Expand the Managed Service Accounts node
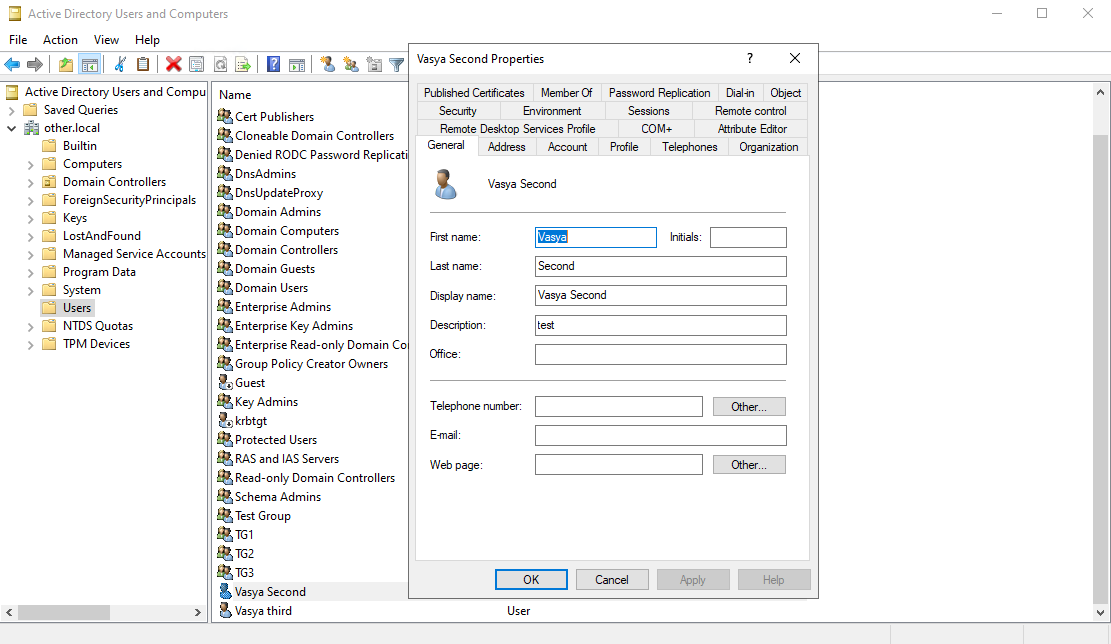 pyautogui.click(x=30, y=254)
